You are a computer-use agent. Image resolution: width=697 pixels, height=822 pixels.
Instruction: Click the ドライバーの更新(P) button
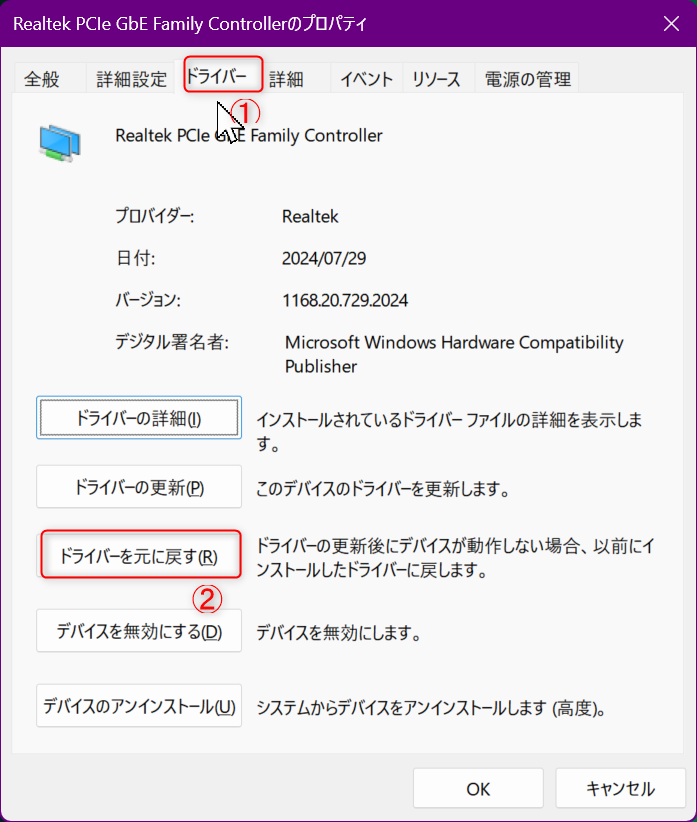point(139,487)
